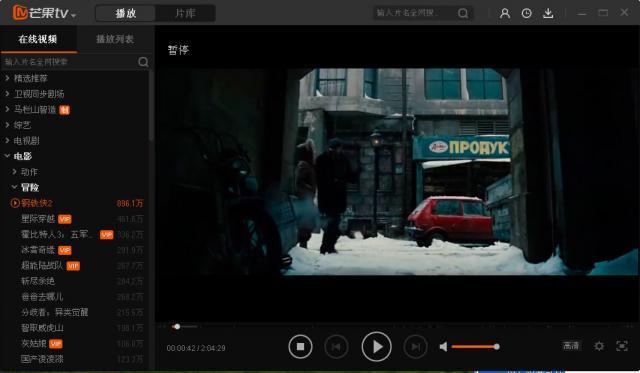640x373 pixels.
Task: Click the volume slider bar
Action: 474,347
